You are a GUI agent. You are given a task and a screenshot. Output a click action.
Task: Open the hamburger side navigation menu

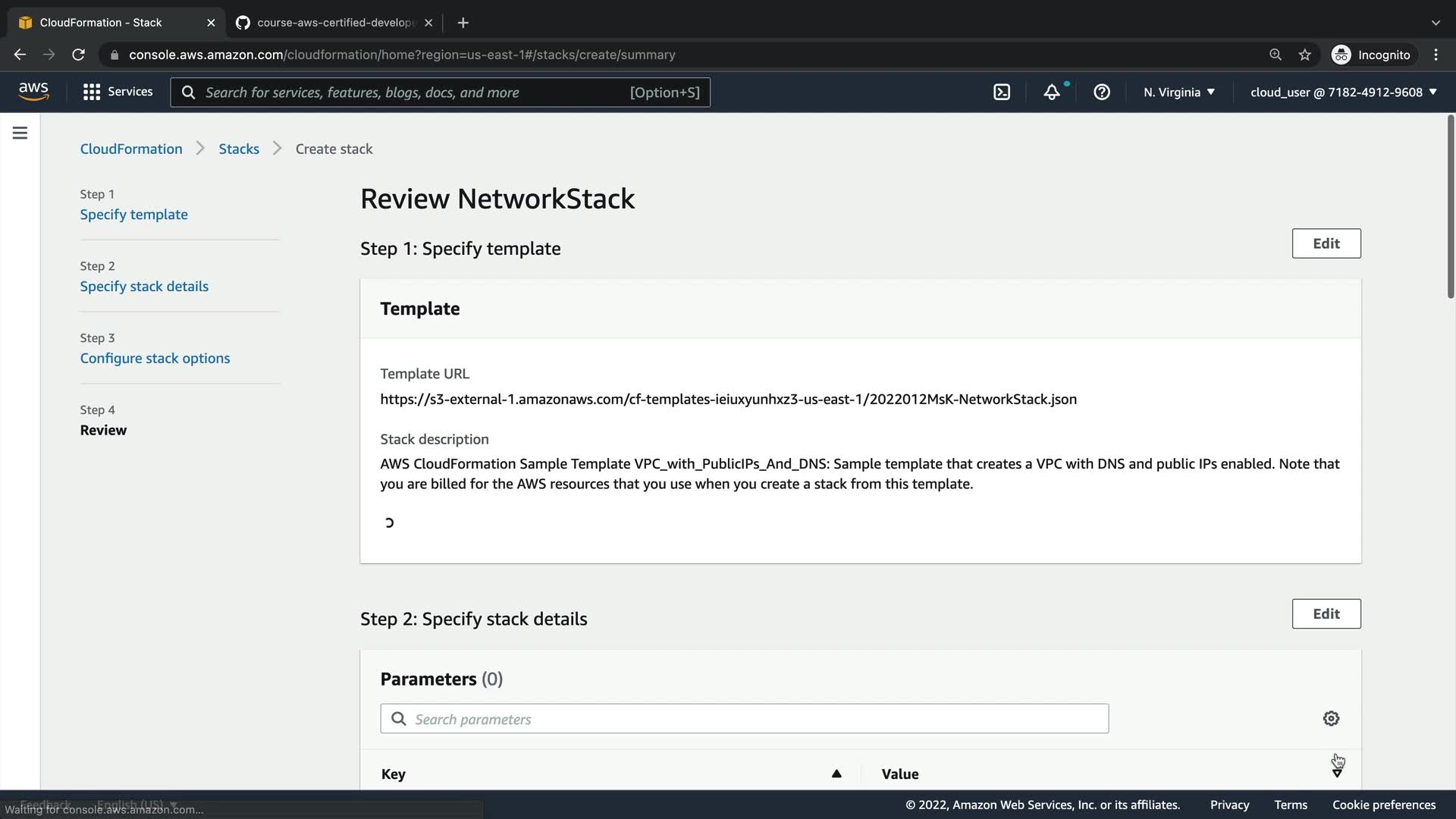(x=20, y=133)
